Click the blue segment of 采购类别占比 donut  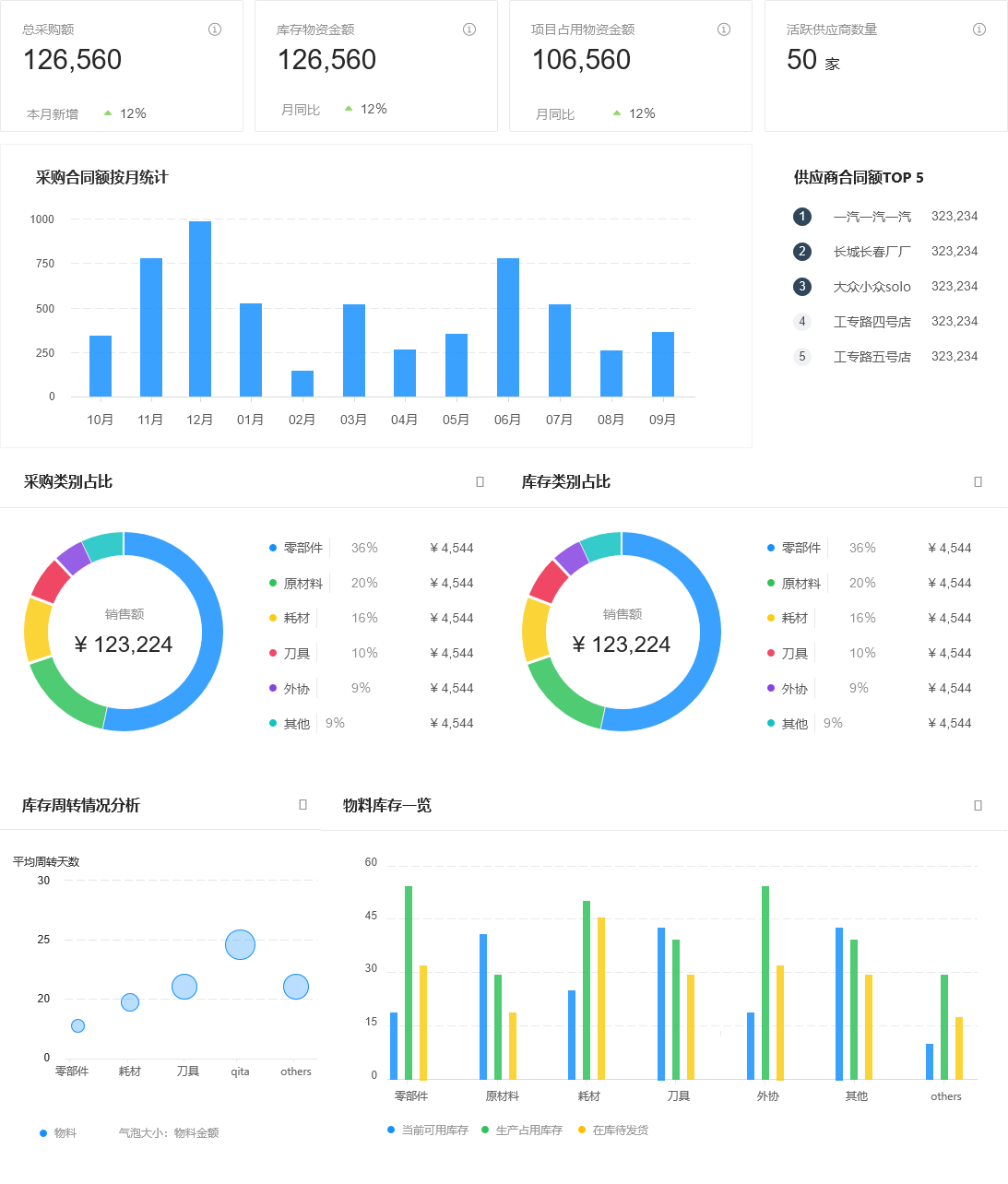(211, 632)
